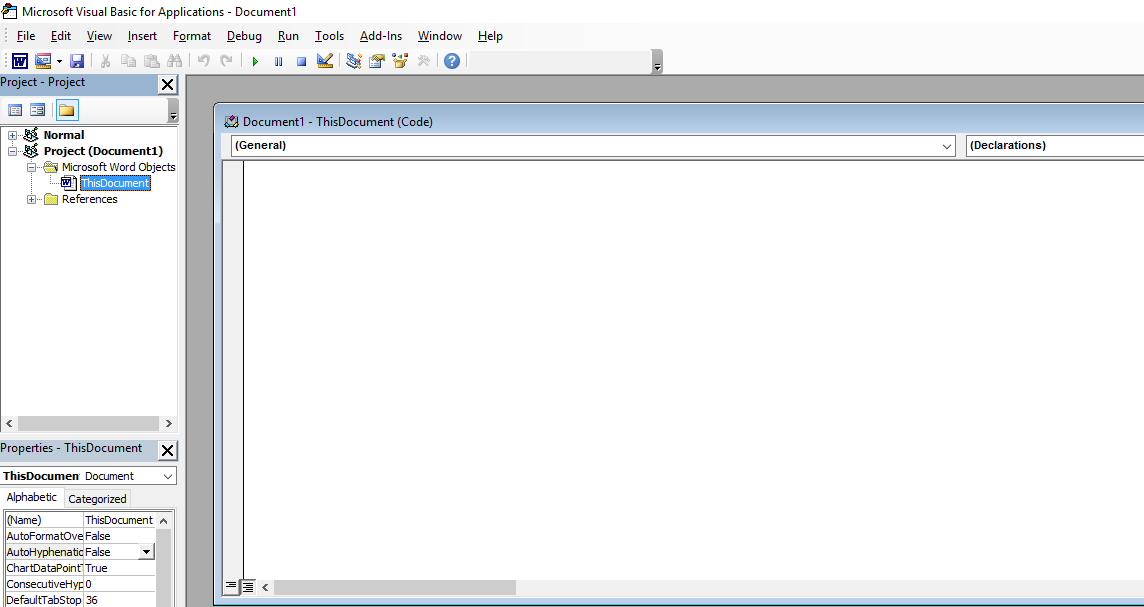Close the Project Explorer panel
The height and width of the screenshot is (607, 1144).
point(168,85)
